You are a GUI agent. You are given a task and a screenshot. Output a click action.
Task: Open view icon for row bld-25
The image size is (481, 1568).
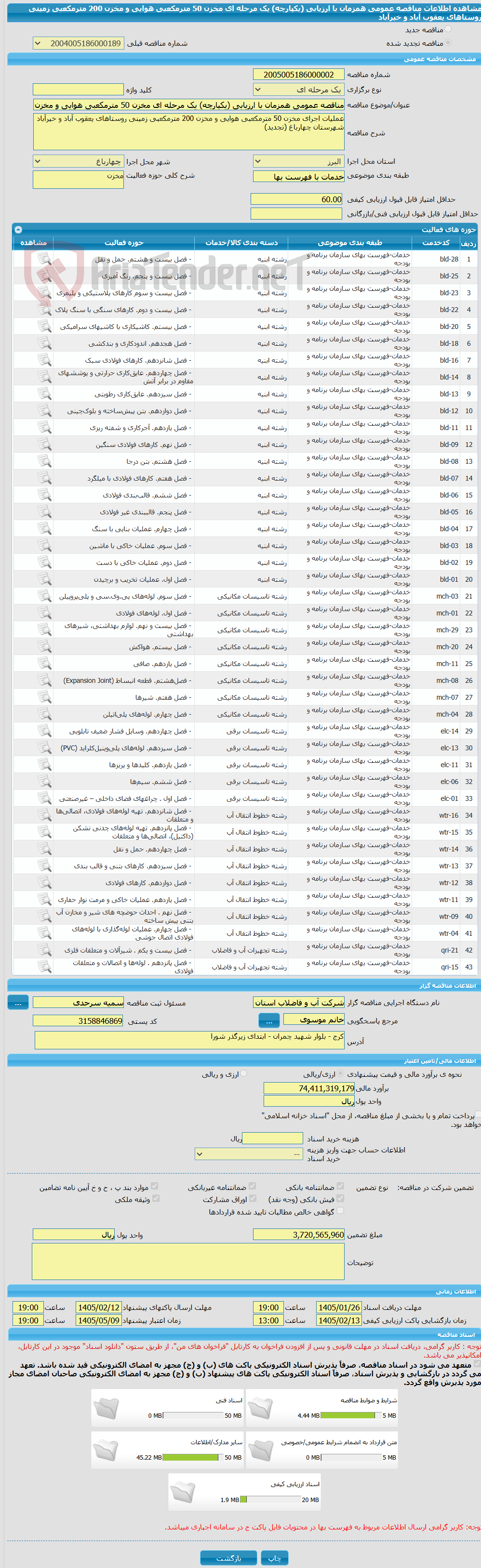(44, 276)
